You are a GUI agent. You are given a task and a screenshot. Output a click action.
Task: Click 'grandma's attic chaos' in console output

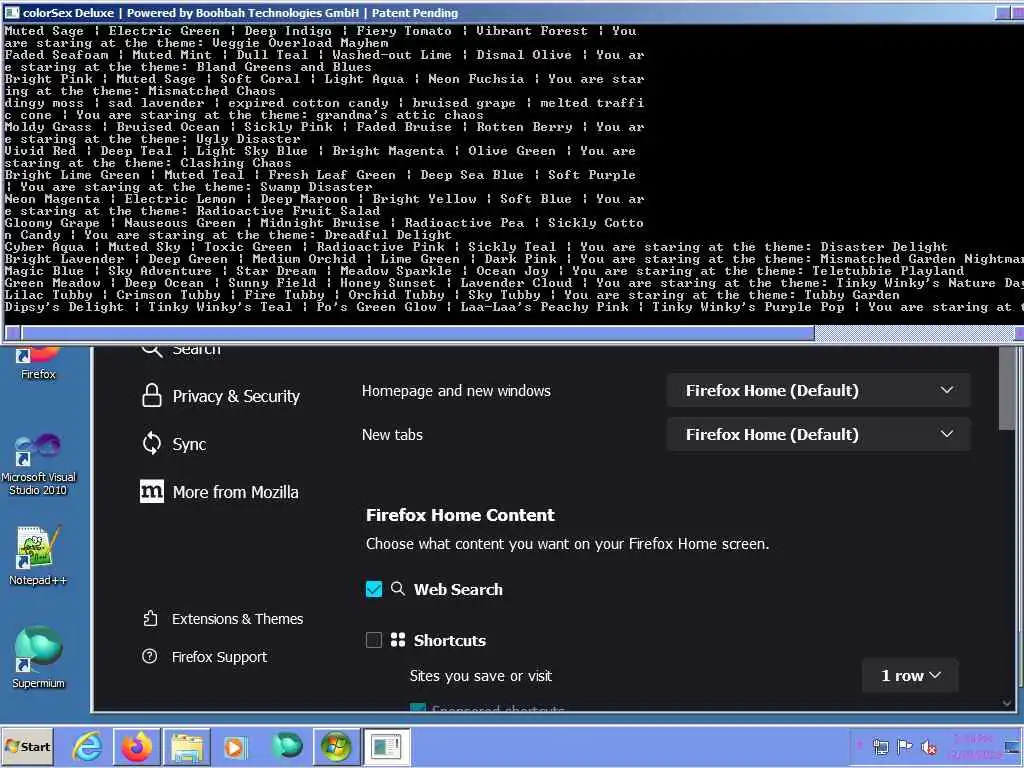click(400, 115)
